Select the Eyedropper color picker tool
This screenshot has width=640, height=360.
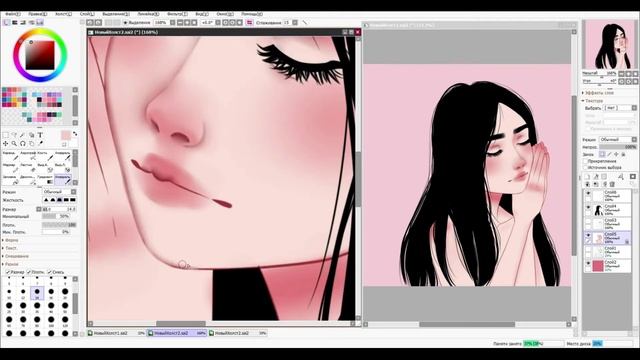tap(40, 143)
